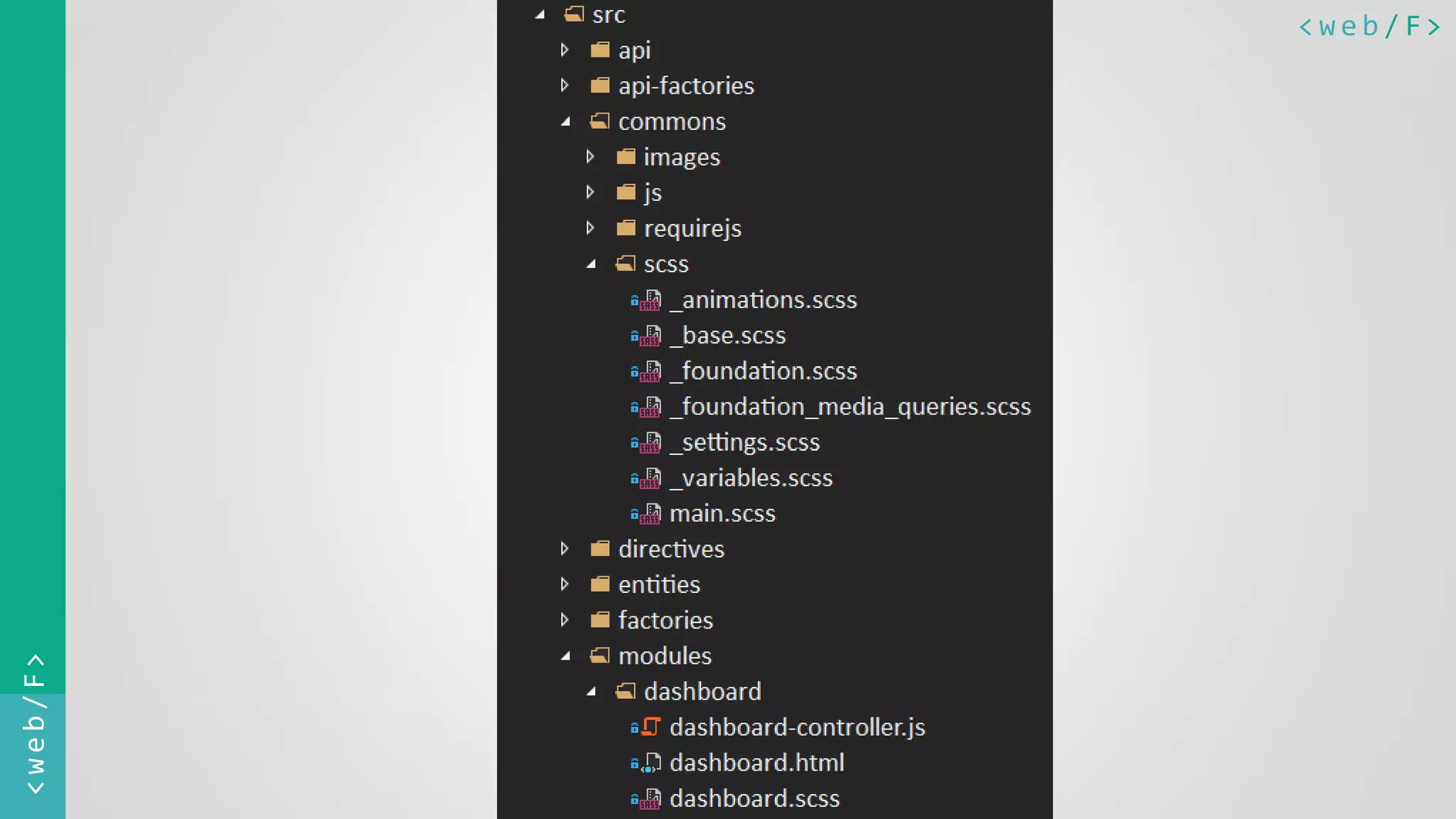Click the SASS file icon beside _animations.scss
This screenshot has width=1456, height=819.
pos(649,300)
